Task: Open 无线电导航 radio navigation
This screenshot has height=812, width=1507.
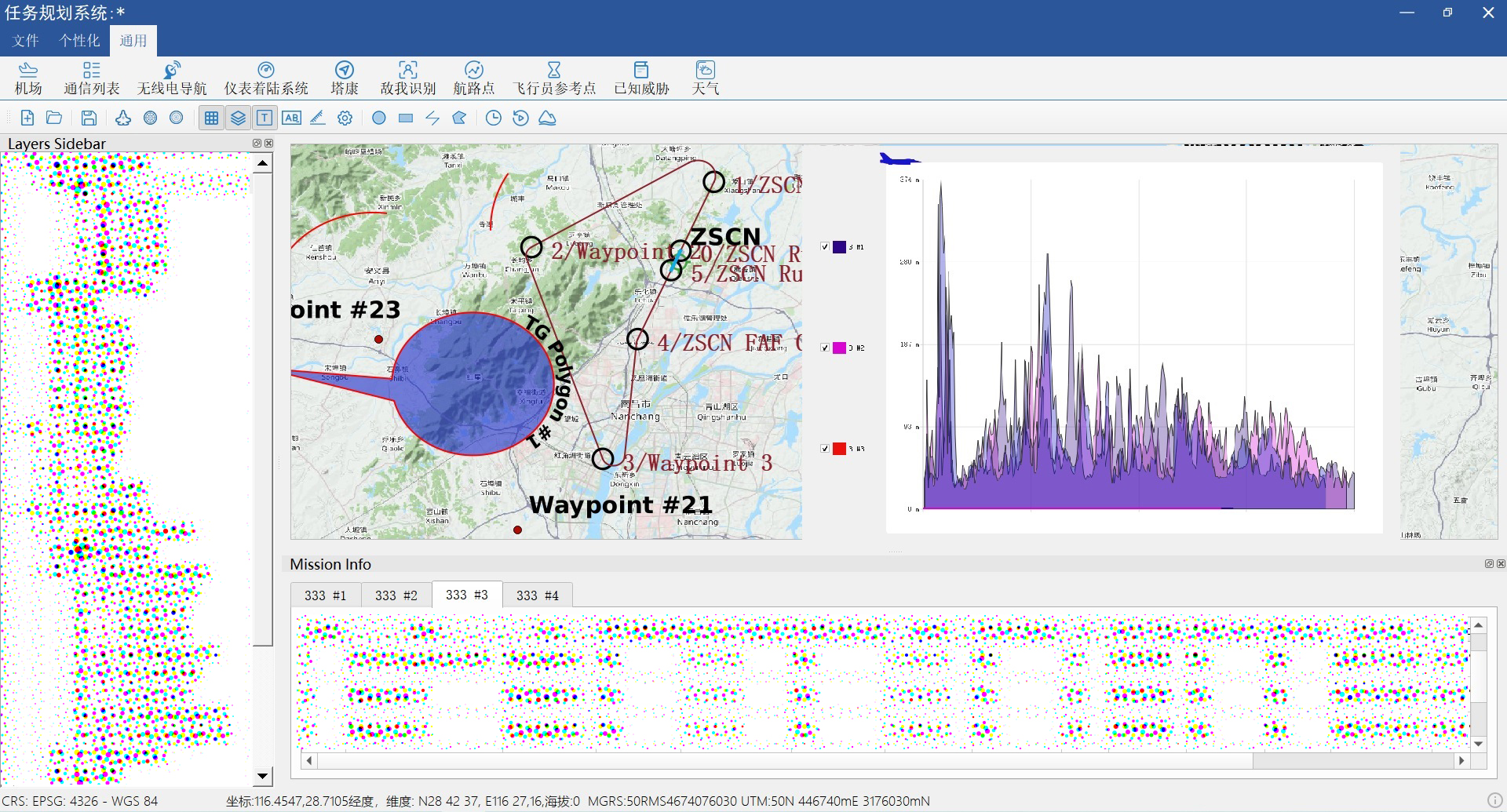Action: pos(172,78)
